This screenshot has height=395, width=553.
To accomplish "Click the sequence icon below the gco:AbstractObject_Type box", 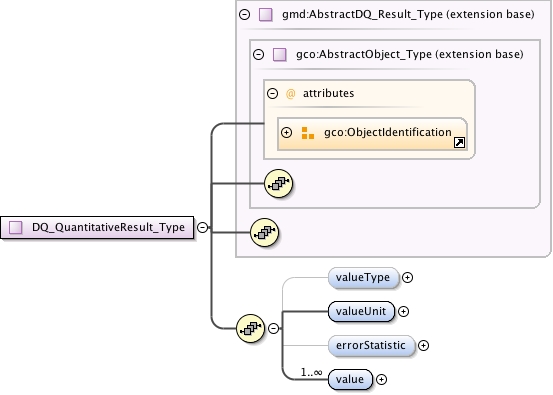I will click(x=264, y=232).
